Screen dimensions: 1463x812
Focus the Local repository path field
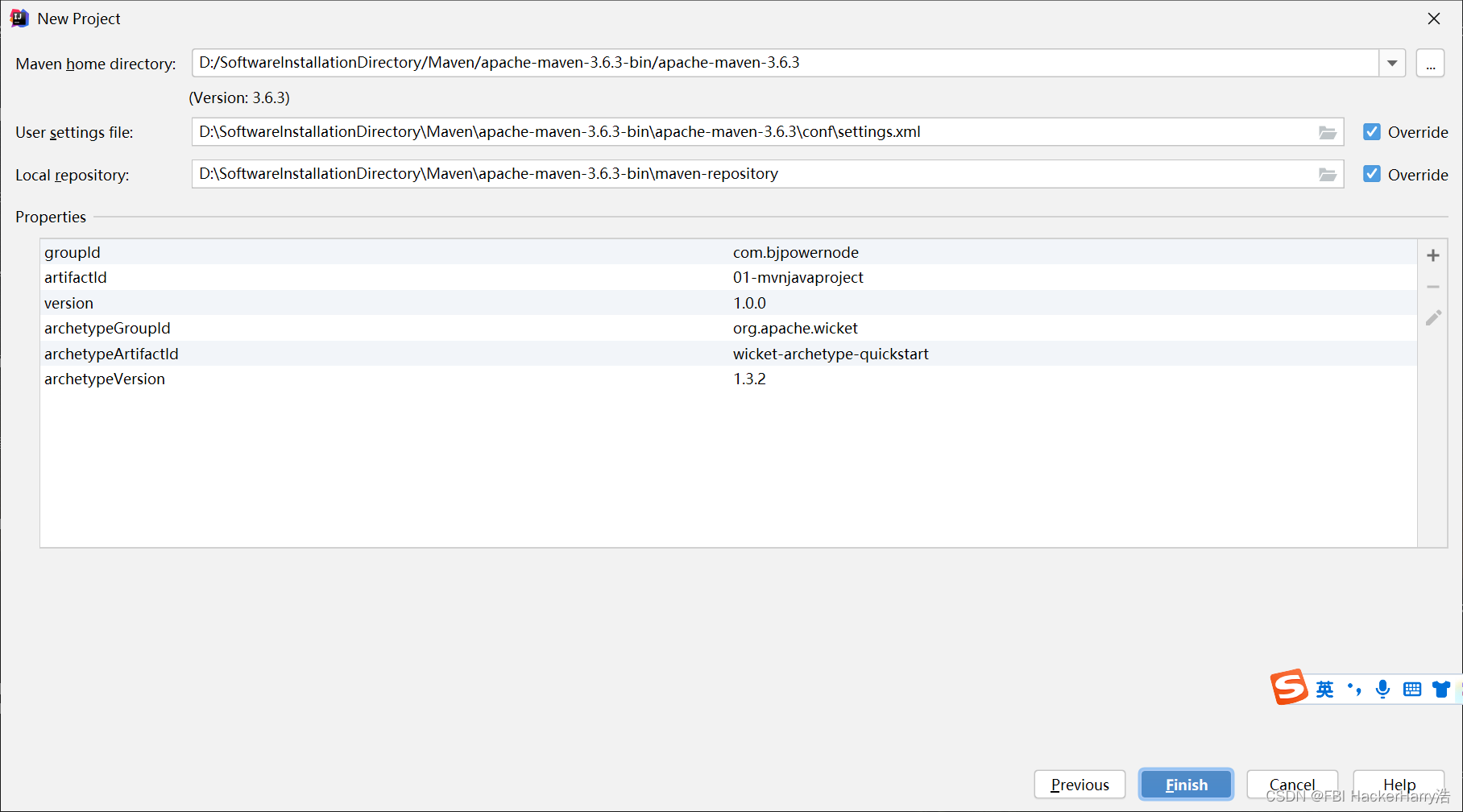(x=768, y=174)
